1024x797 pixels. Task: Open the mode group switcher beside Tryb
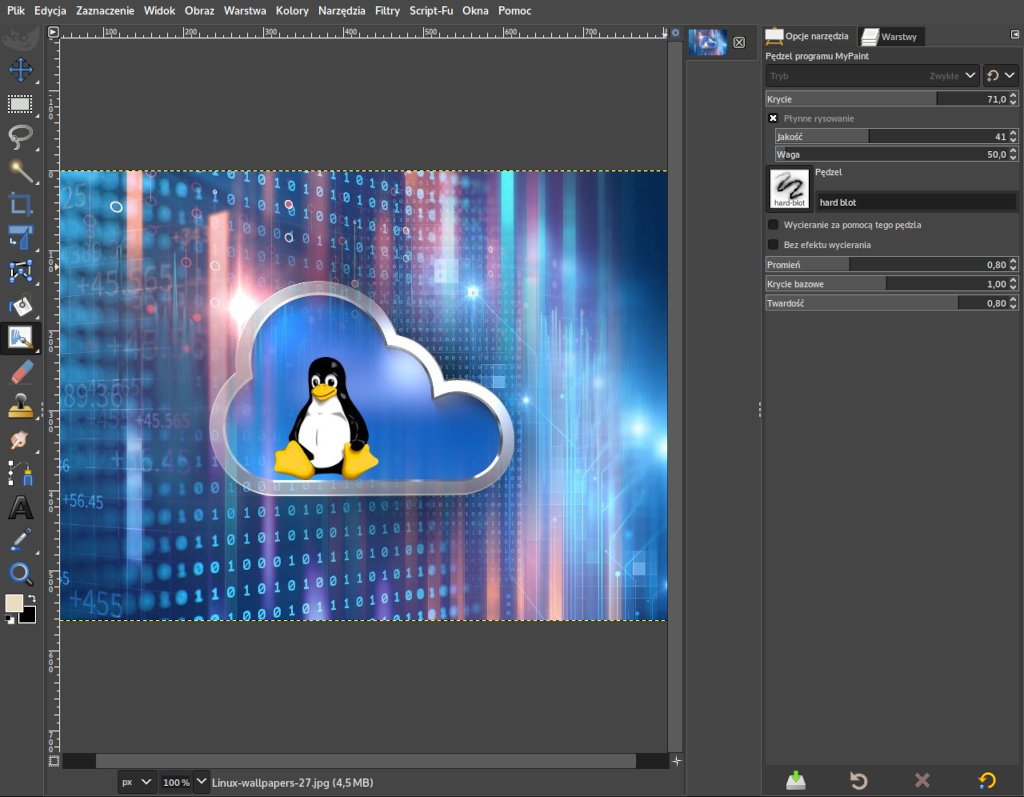pyautogui.click(x=1000, y=76)
